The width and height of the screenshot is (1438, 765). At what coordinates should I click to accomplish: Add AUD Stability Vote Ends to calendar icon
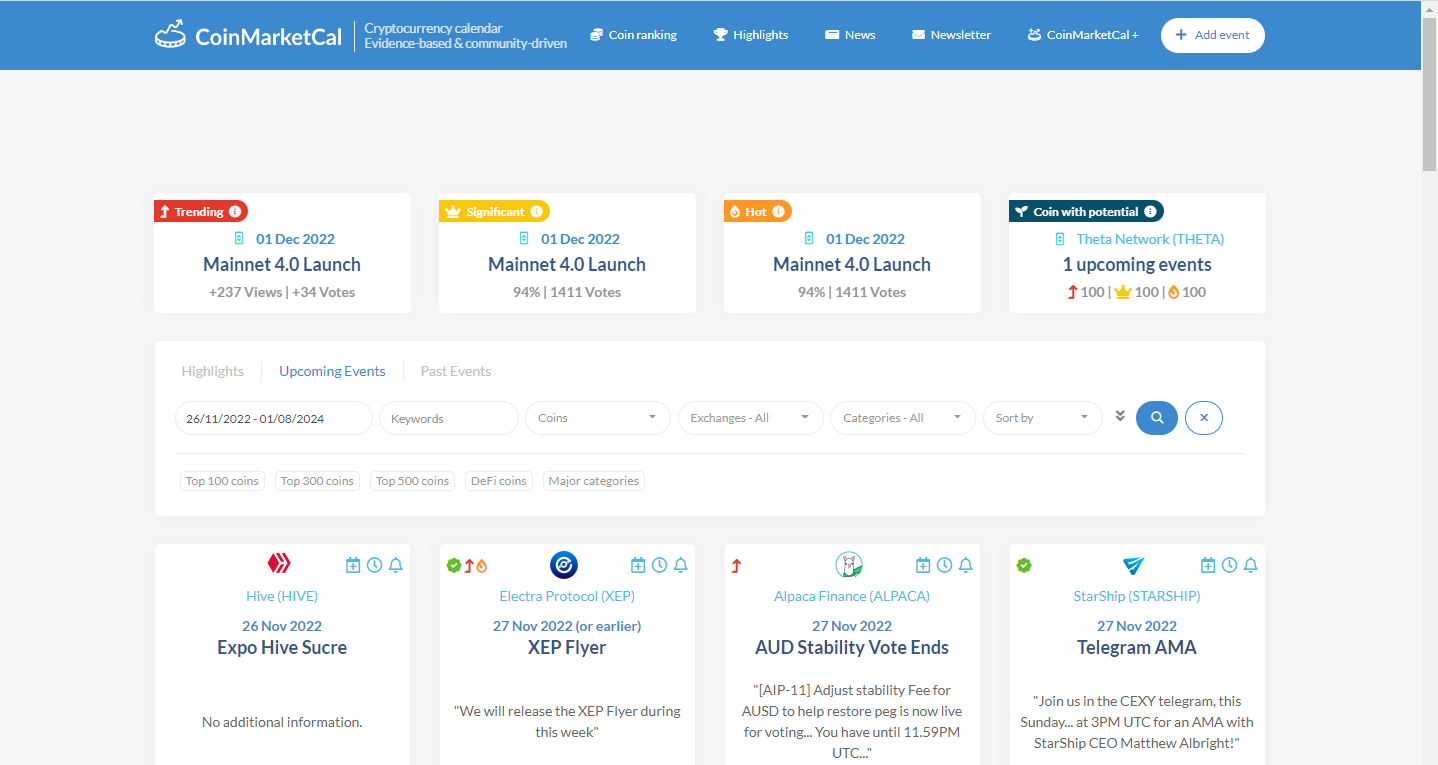[x=923, y=566]
